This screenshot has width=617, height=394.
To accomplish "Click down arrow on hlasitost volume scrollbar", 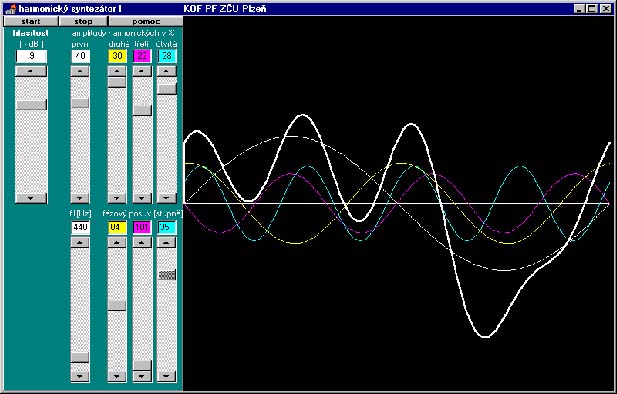I will tap(31, 198).
